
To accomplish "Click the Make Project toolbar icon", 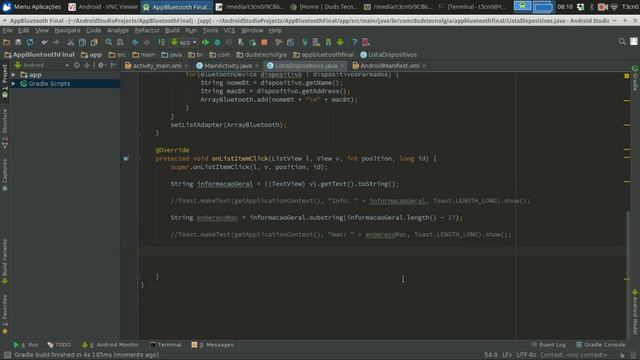I will 162,42.
